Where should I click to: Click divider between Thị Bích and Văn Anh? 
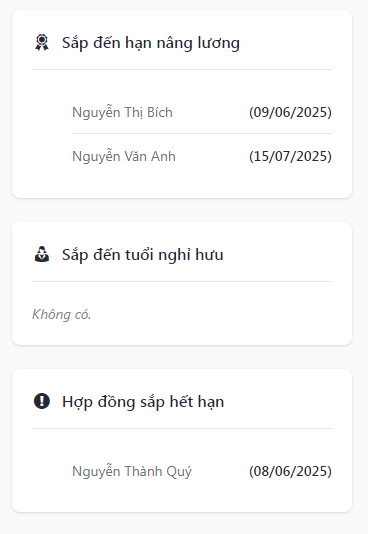pyautogui.click(x=202, y=134)
